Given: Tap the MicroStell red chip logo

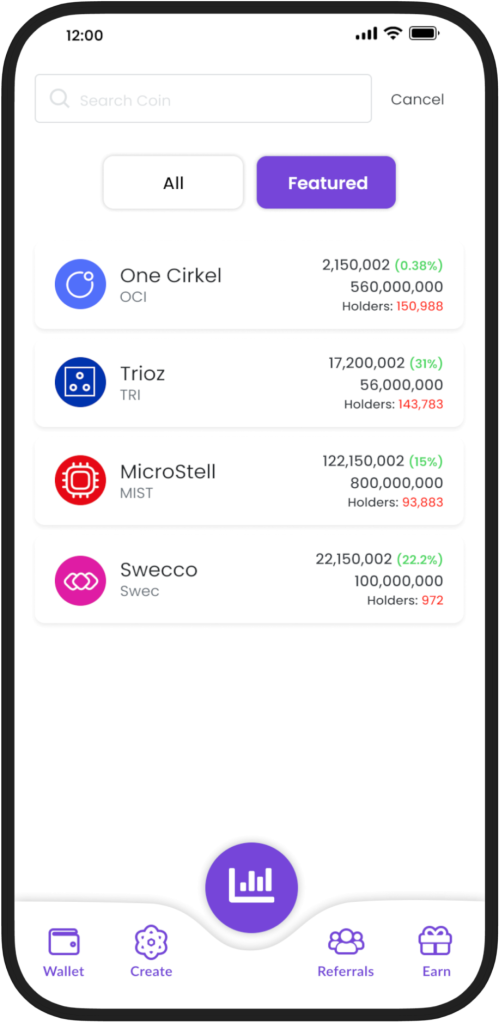Looking at the screenshot, I should tap(80, 481).
